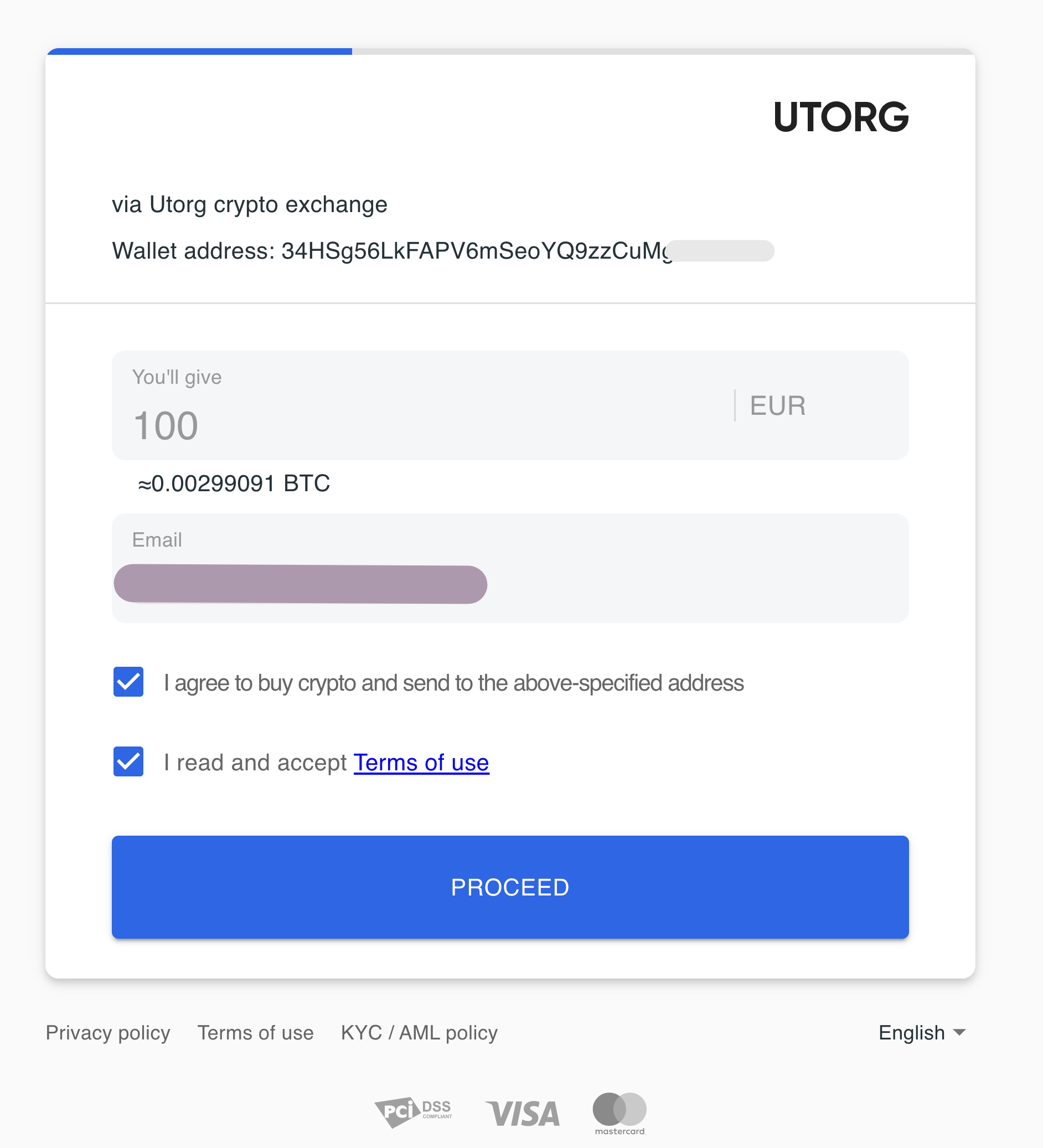Viewport: 1043px width, 1148px height.
Task: Uncheck the agree to buy crypto checkbox
Action: pos(128,682)
